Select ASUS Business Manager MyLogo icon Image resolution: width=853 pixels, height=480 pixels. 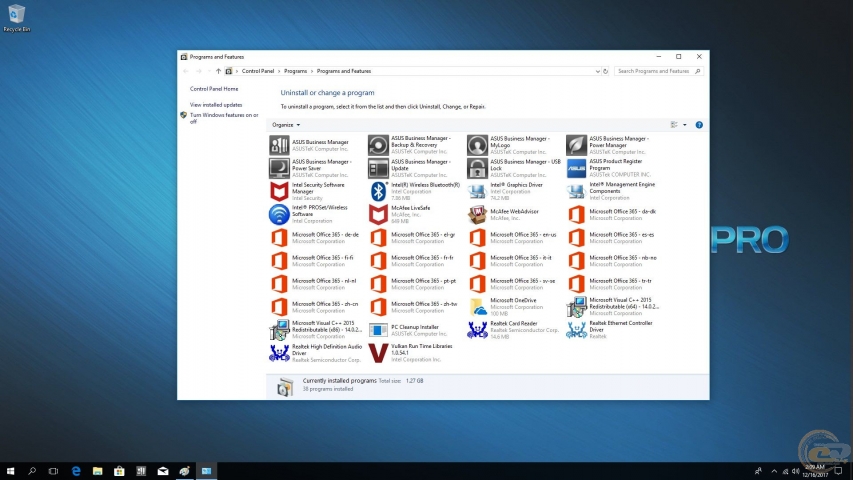tap(477, 145)
